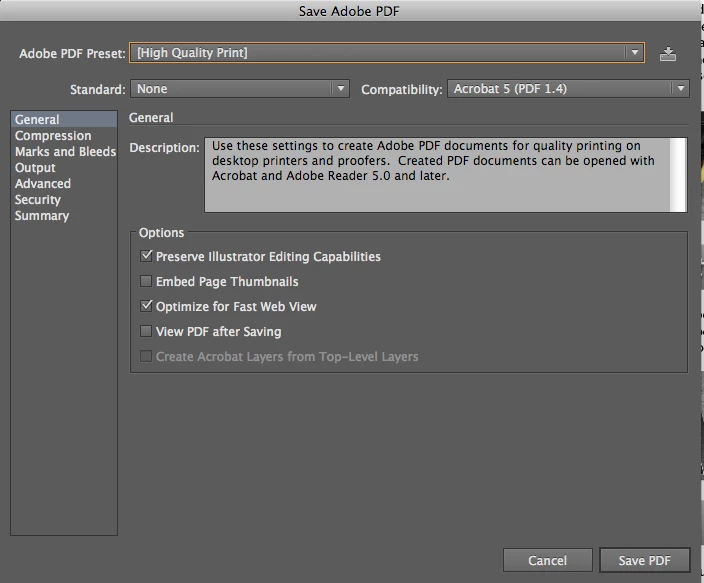Select the Advanced section
The width and height of the screenshot is (704, 583).
coord(64,184)
